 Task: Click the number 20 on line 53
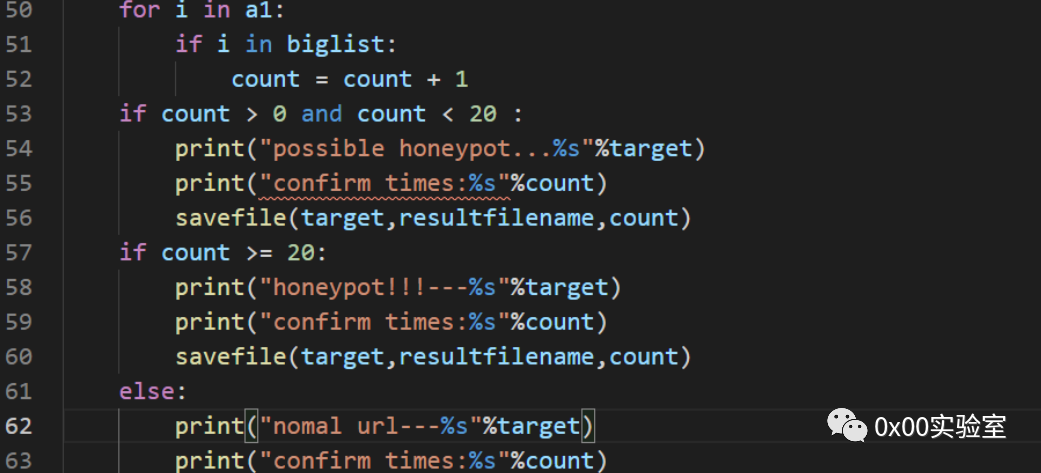pyautogui.click(x=483, y=114)
